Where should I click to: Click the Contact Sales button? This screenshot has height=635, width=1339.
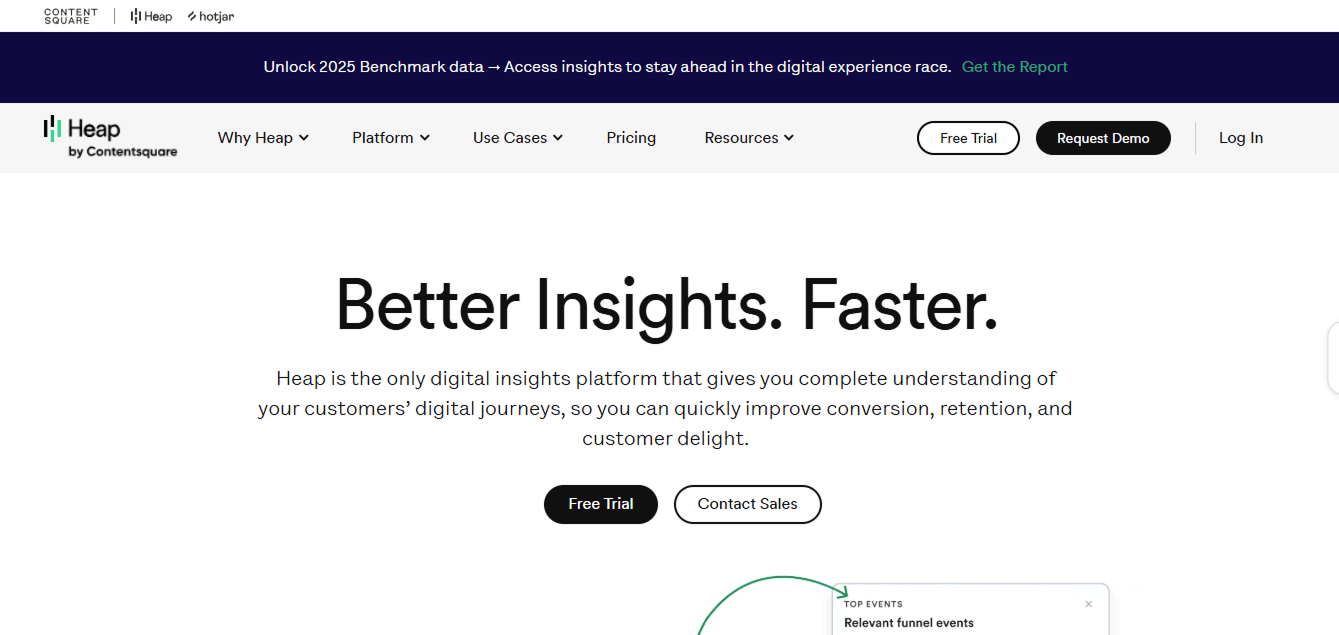click(747, 504)
